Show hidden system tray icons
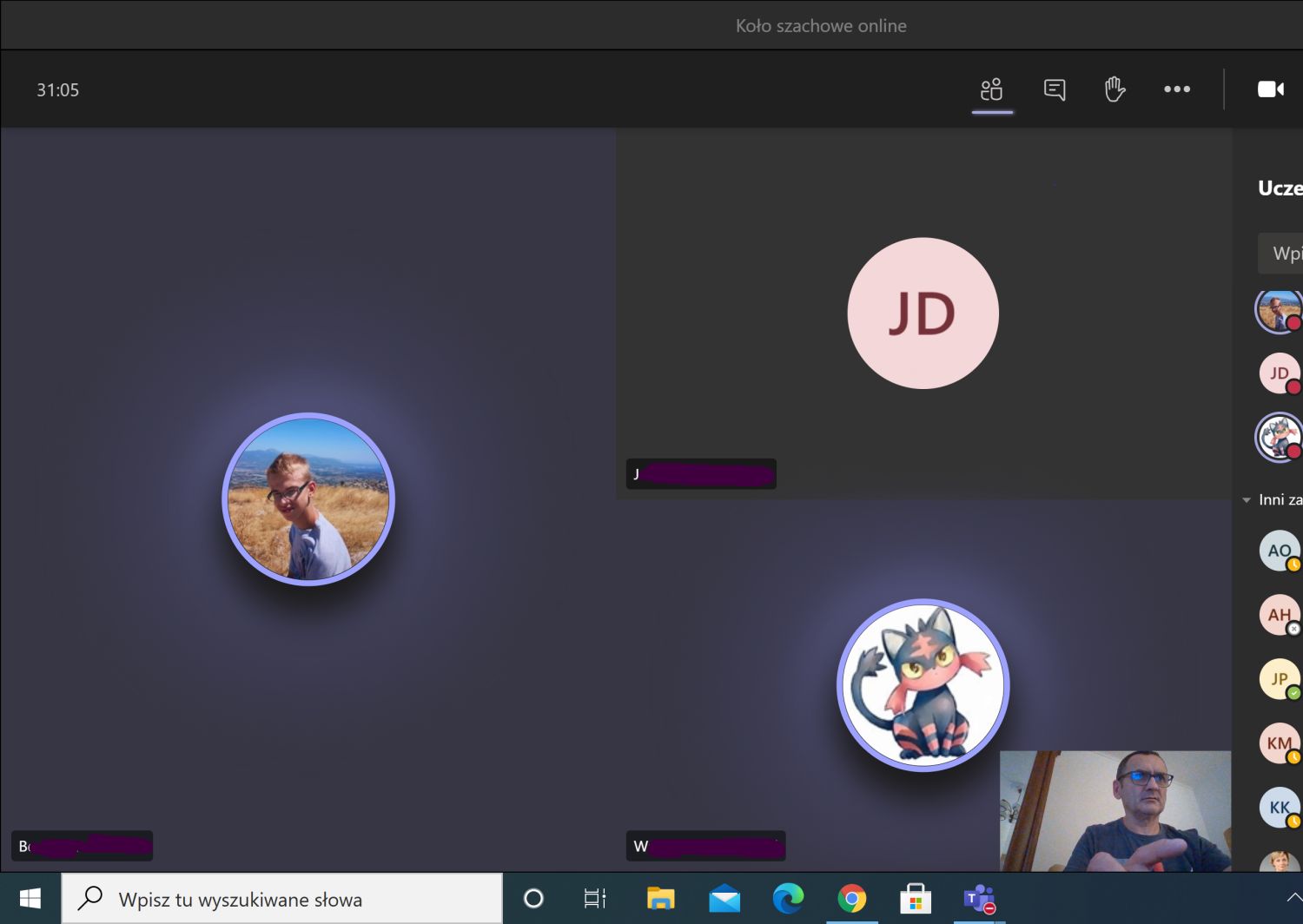 (x=1293, y=898)
